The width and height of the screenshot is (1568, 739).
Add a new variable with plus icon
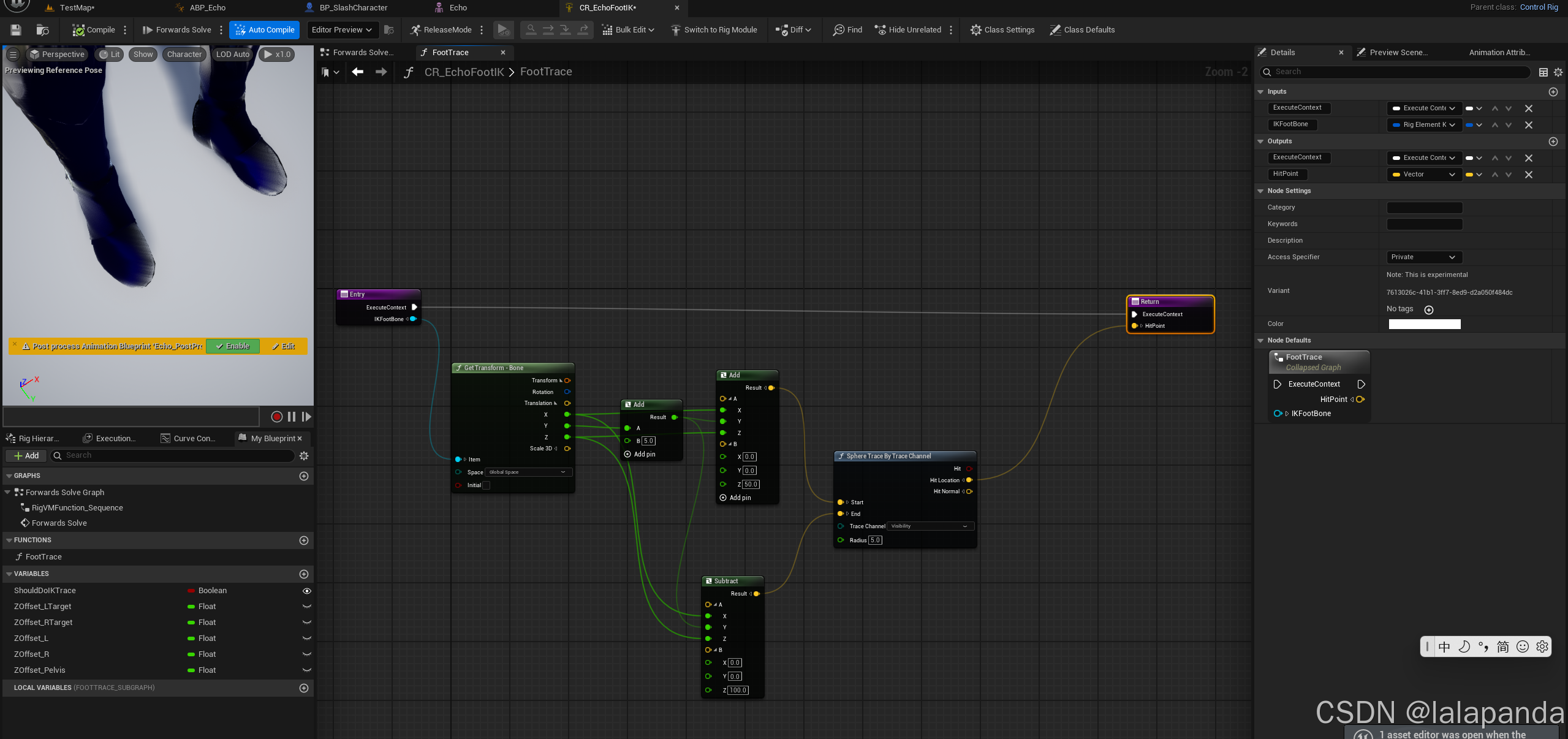click(x=303, y=574)
